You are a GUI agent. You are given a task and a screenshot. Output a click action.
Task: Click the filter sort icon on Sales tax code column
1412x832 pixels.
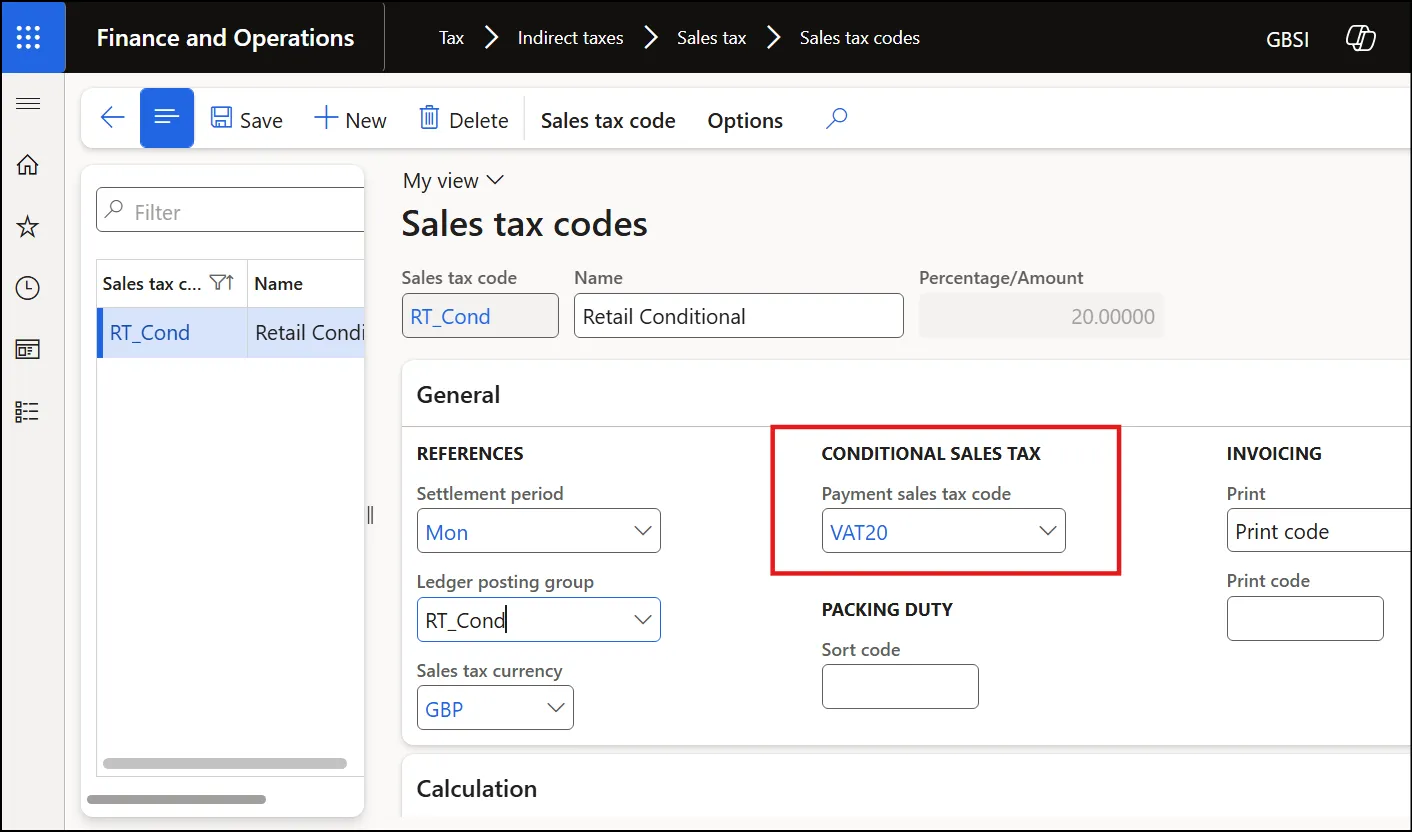(222, 284)
